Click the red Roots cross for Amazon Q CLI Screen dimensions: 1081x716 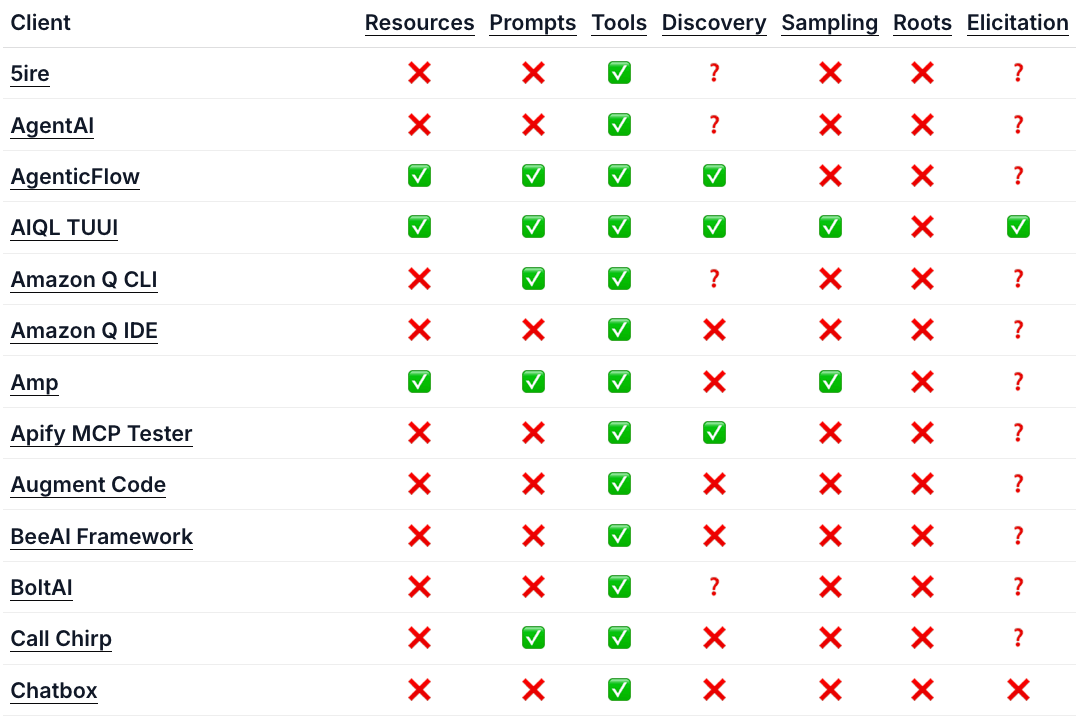point(922,278)
